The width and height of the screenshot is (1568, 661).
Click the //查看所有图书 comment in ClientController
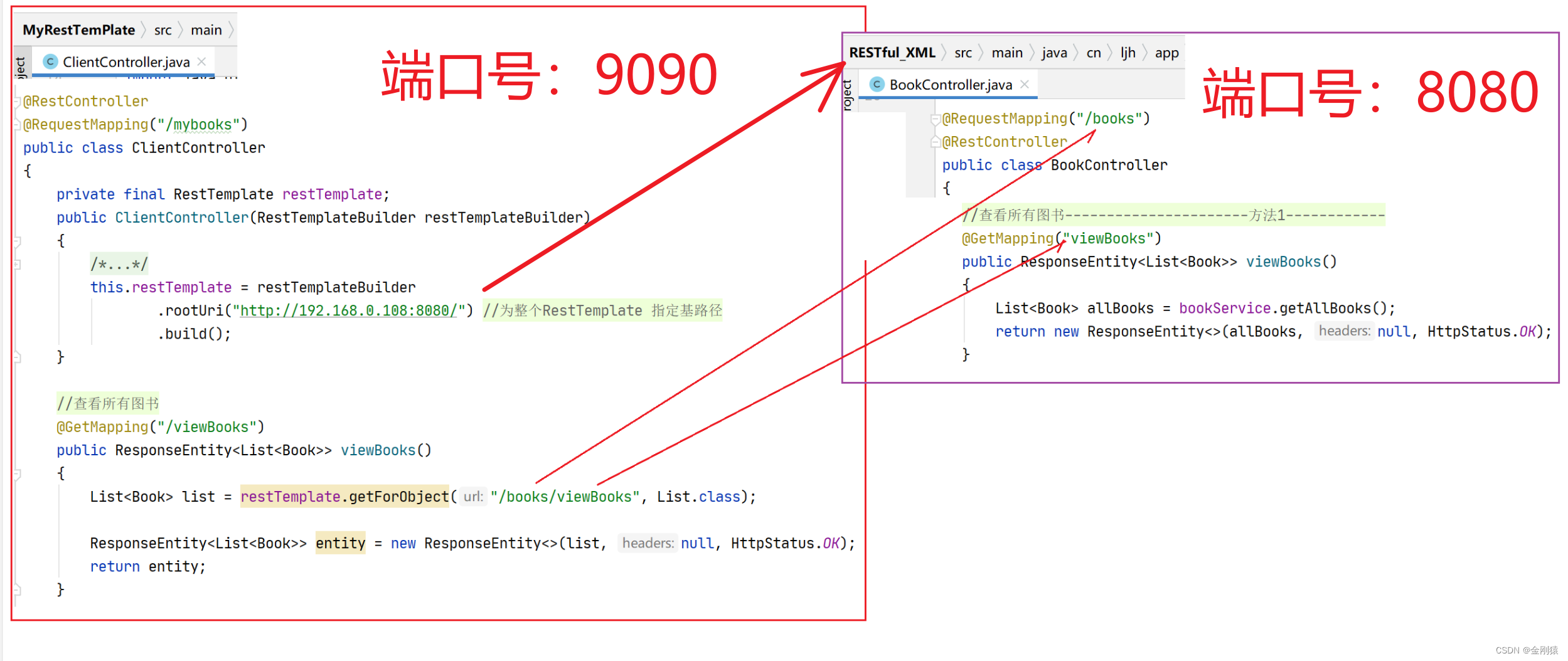tap(108, 403)
